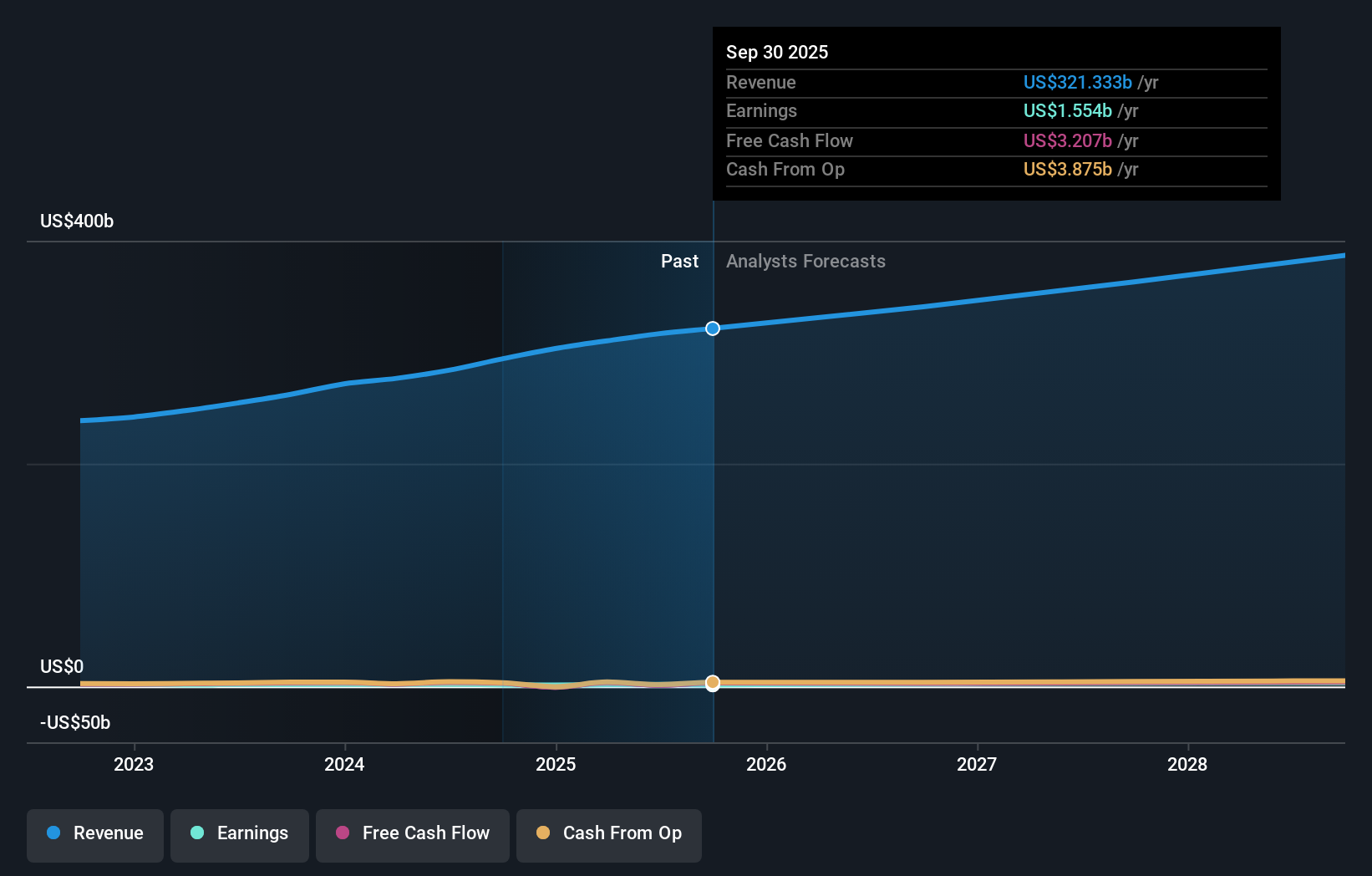Click the yellow Cash From Op dot
Image resolution: width=1372 pixels, height=876 pixels.
coord(543,833)
